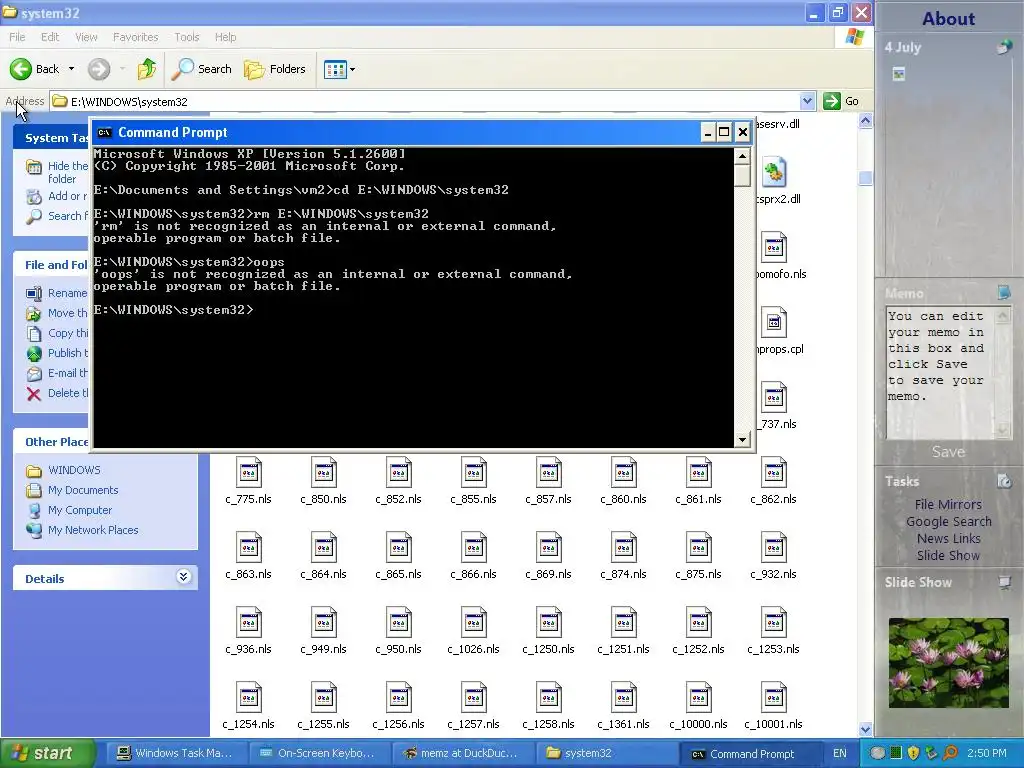Open My Network Places link
The image size is (1024, 768).
pos(93,530)
